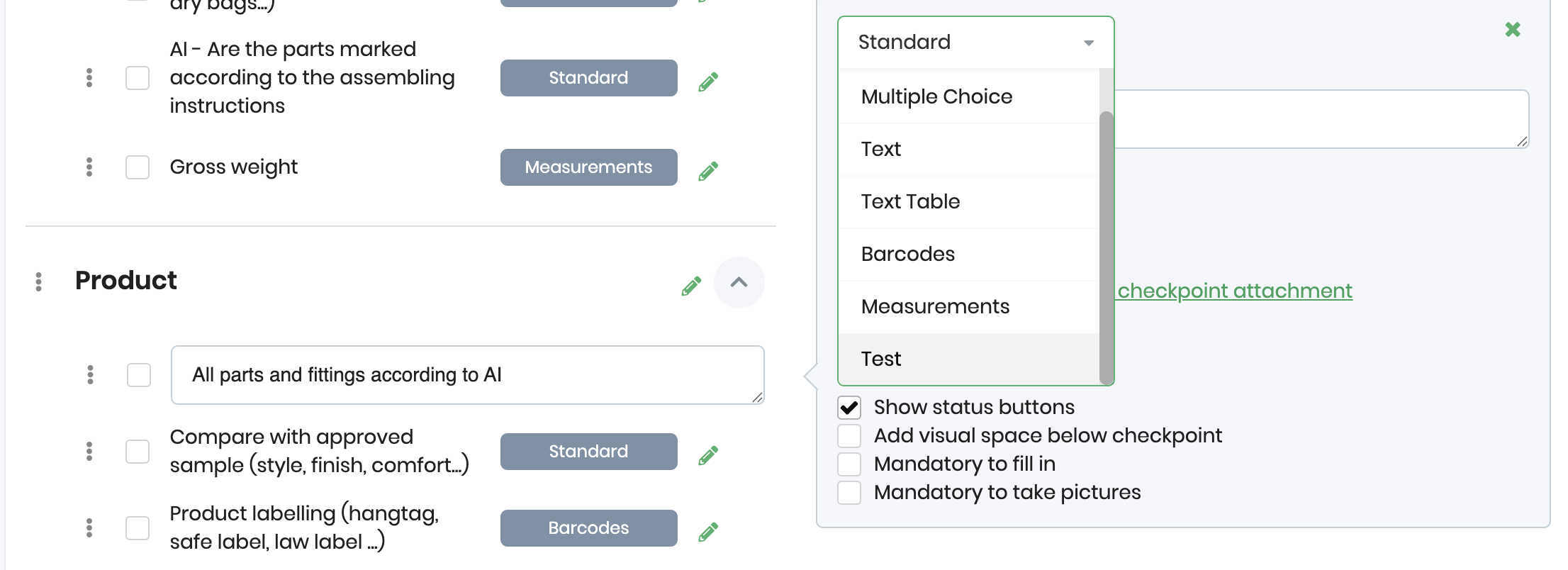Collapse the Product section chevron
The image size is (1568, 570).
click(x=739, y=282)
